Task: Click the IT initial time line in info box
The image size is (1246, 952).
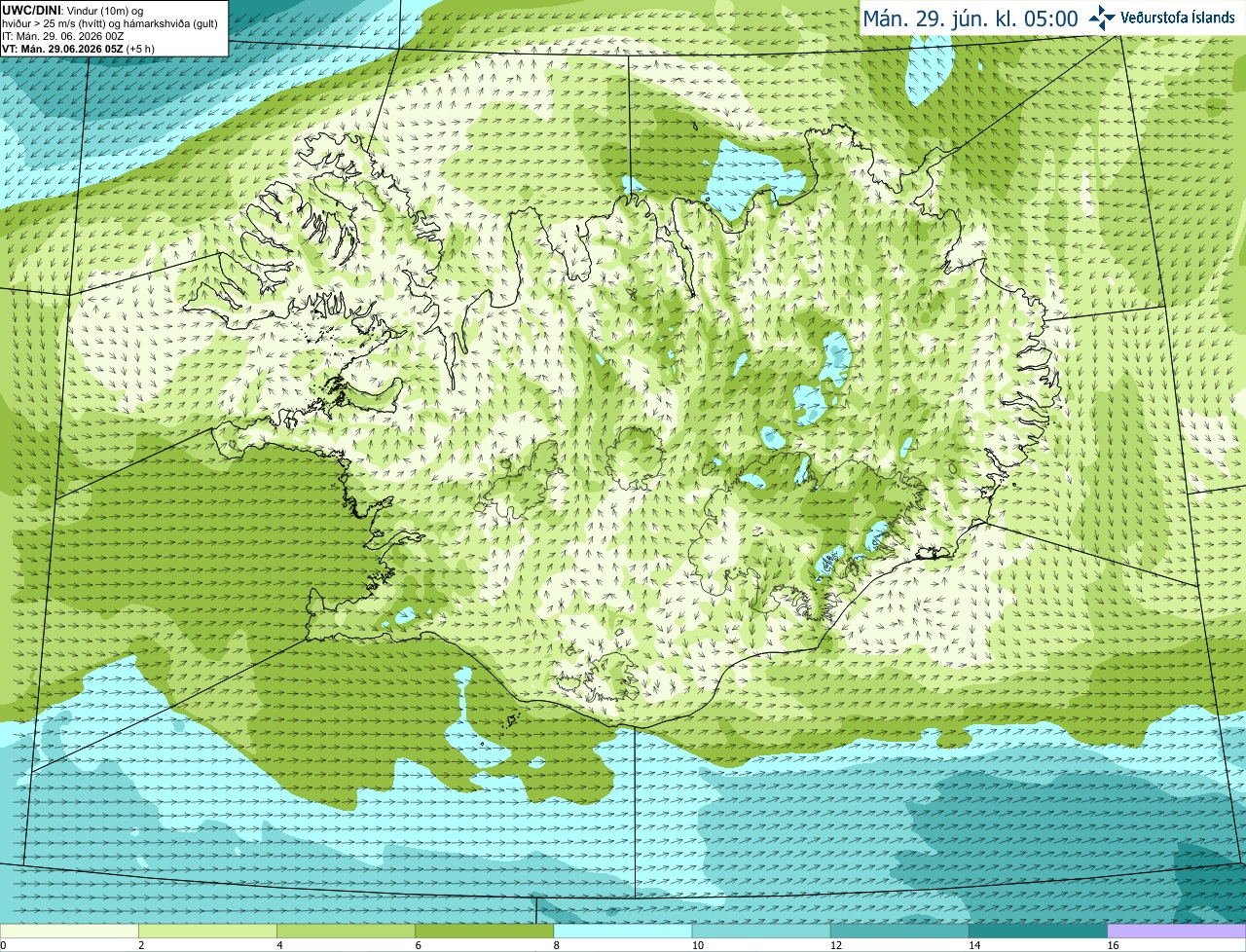Action: click(62, 36)
